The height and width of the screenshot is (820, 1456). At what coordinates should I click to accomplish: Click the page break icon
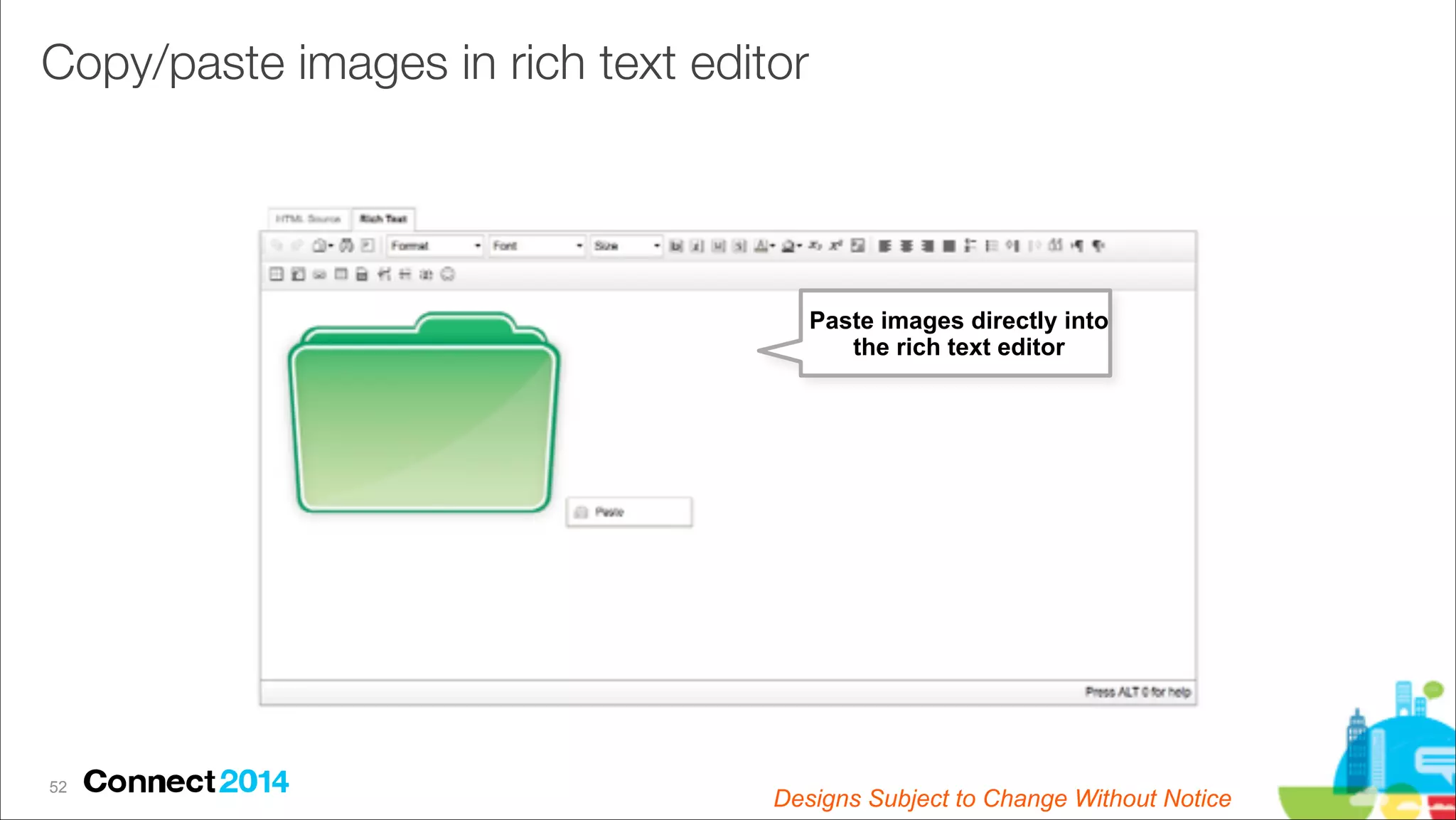426,275
